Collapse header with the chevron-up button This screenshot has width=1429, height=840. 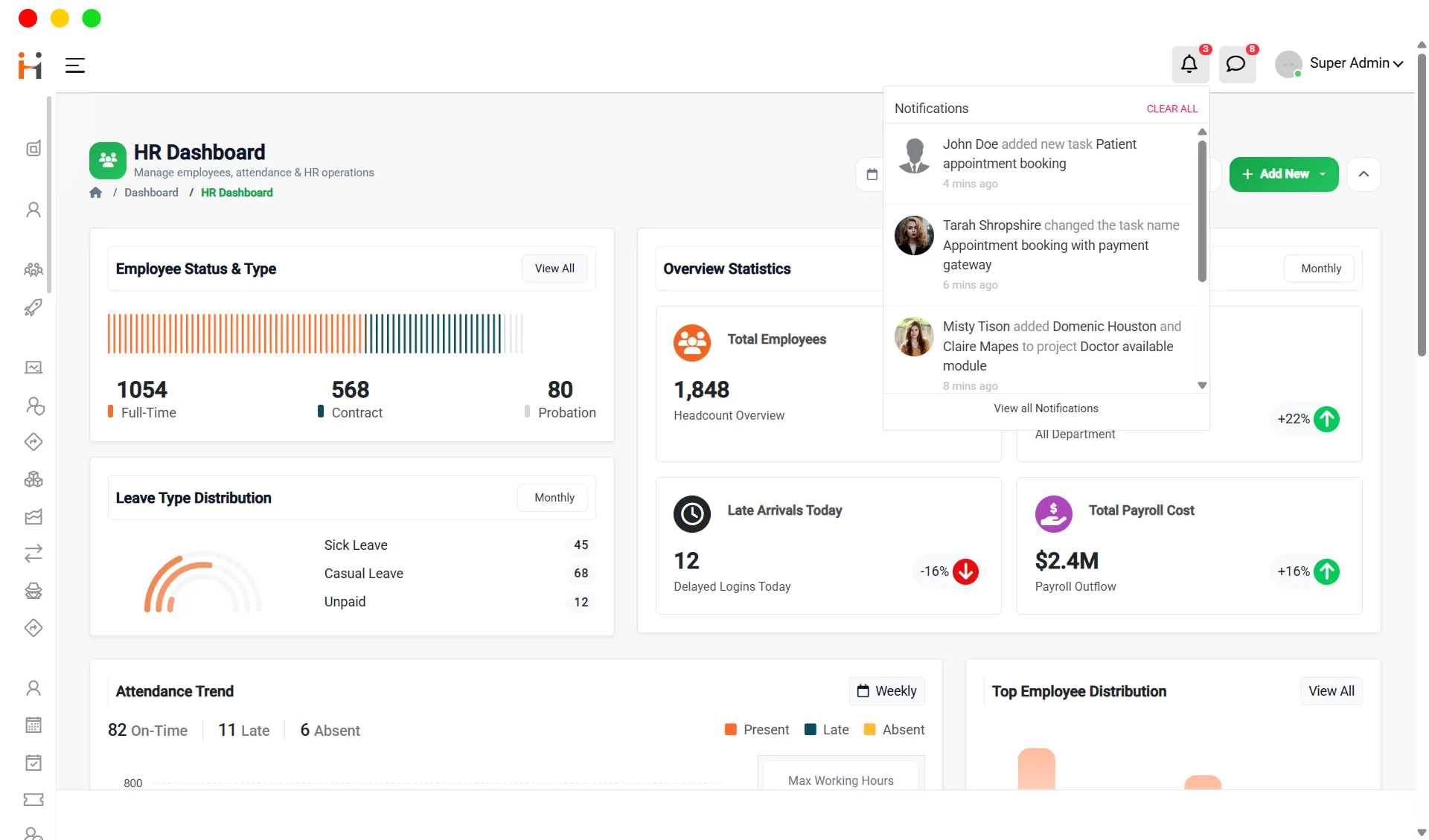click(1364, 174)
